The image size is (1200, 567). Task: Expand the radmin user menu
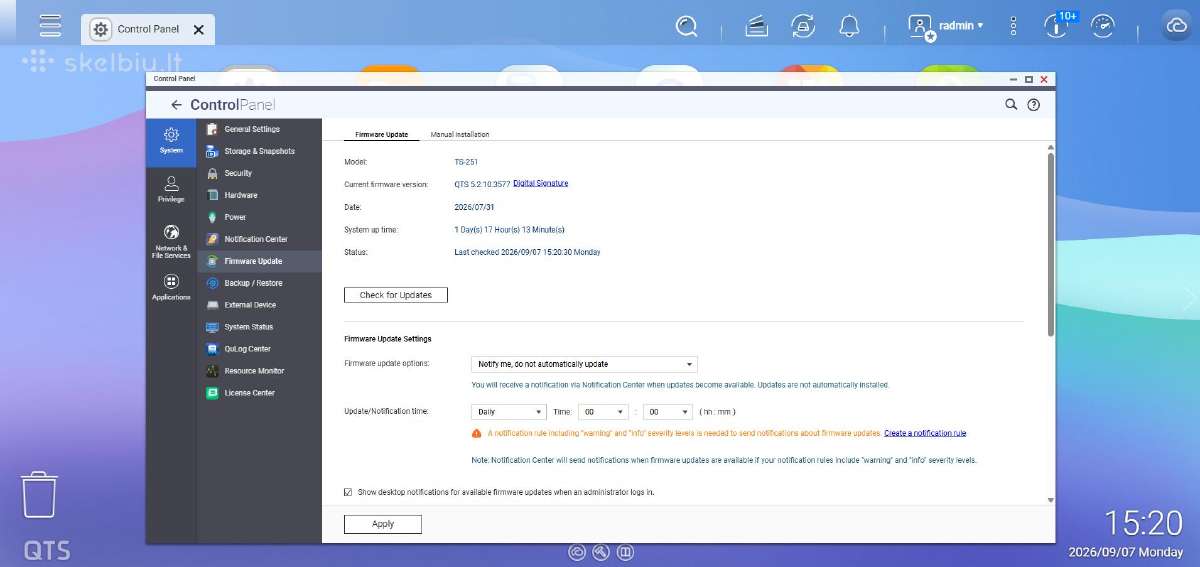(946, 26)
